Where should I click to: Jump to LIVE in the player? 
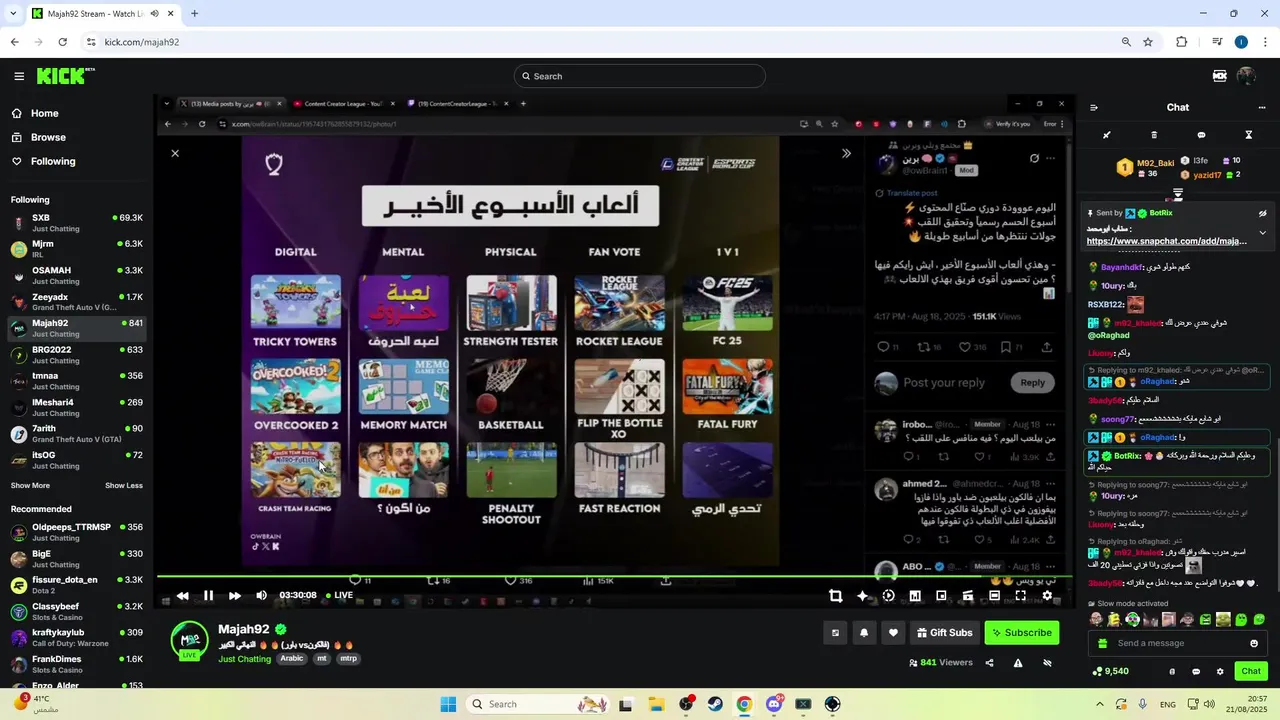click(x=338, y=595)
